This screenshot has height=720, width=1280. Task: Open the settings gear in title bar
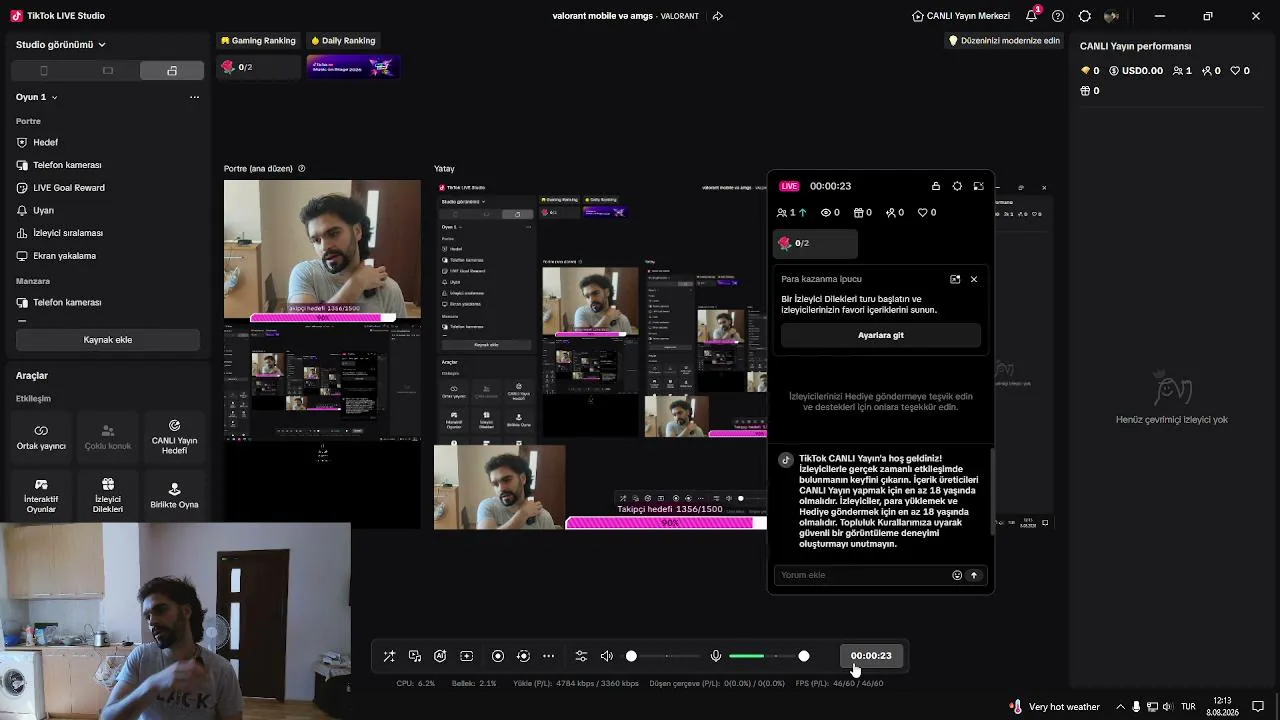coord(1085,16)
